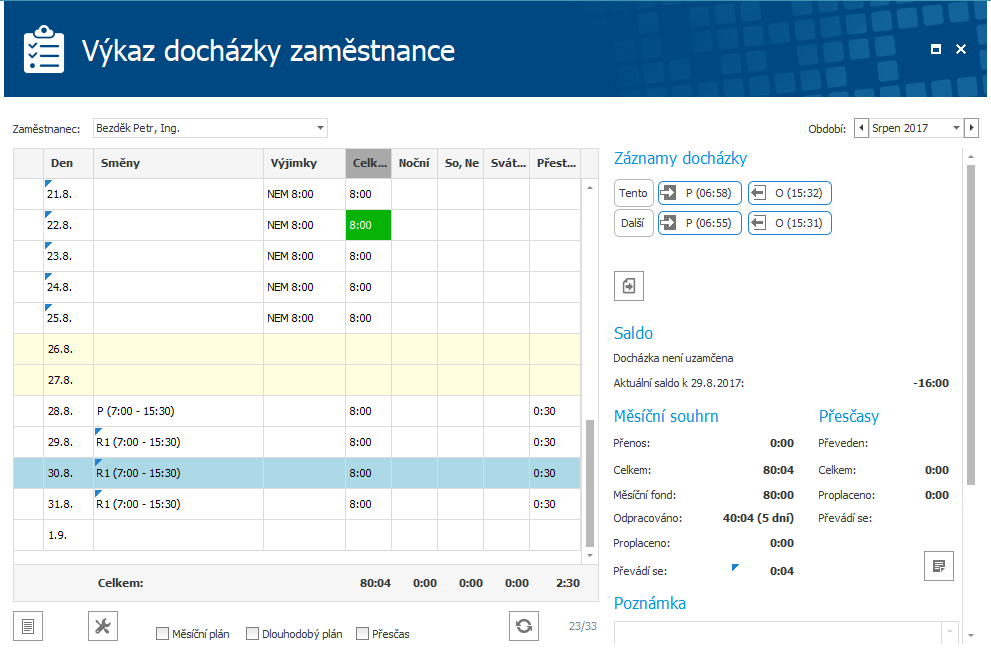Maximize the attendance report window
The height and width of the screenshot is (658, 991).
coord(936,49)
